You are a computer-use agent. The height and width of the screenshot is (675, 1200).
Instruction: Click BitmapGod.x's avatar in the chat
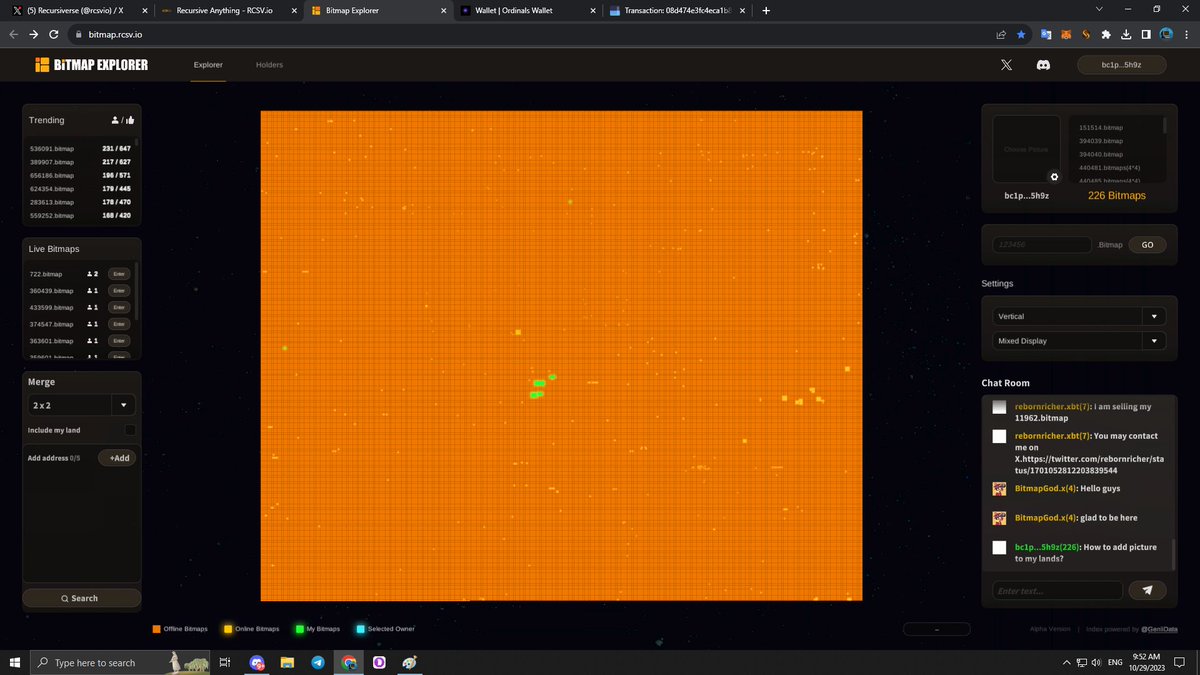[998, 489]
